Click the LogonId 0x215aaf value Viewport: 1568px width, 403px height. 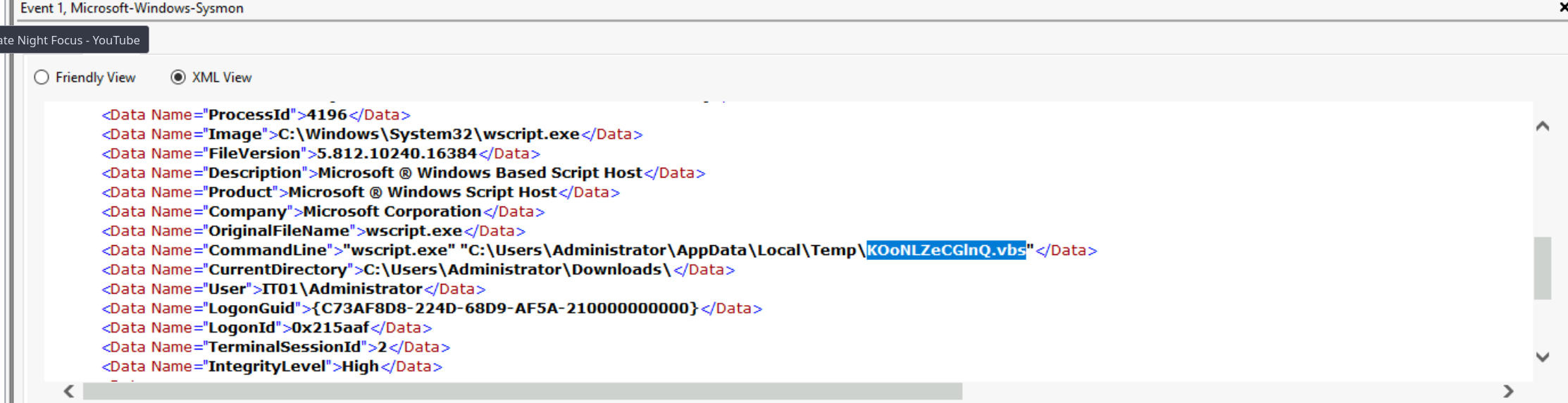330,328
